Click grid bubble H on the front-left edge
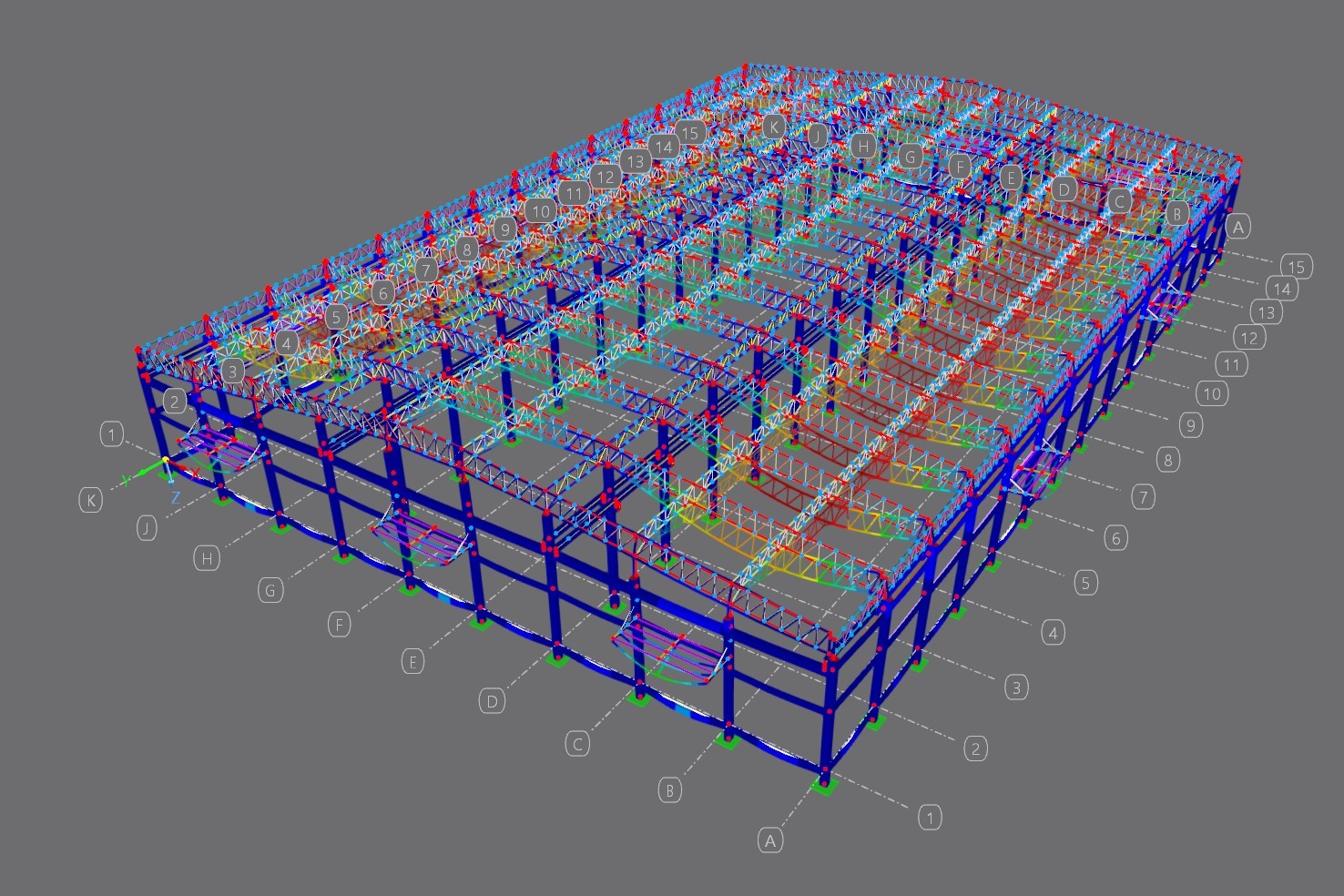 pyautogui.click(x=207, y=558)
